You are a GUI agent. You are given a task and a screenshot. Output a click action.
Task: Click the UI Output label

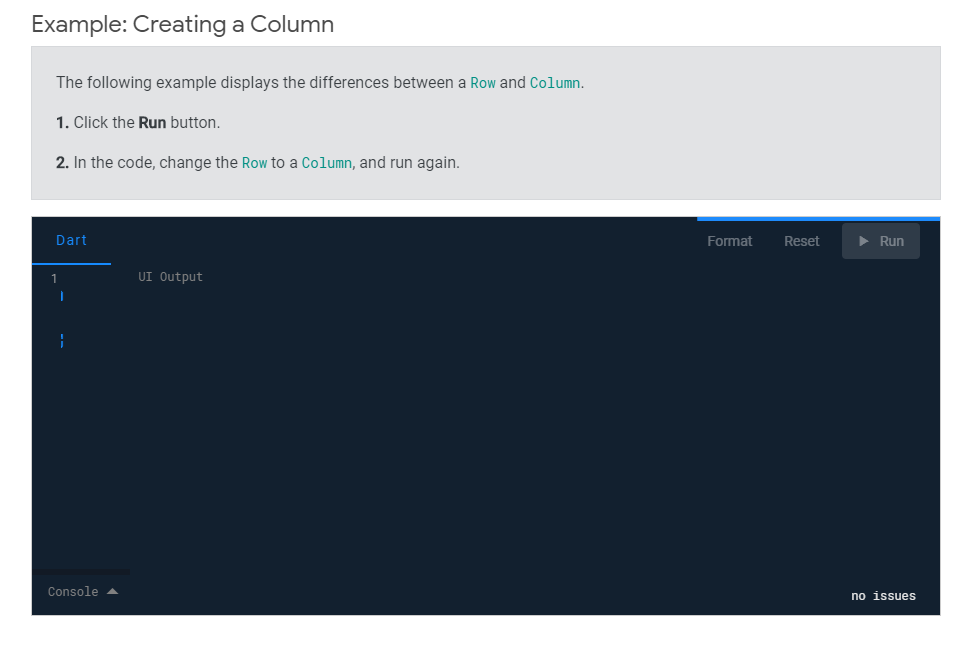tap(170, 277)
